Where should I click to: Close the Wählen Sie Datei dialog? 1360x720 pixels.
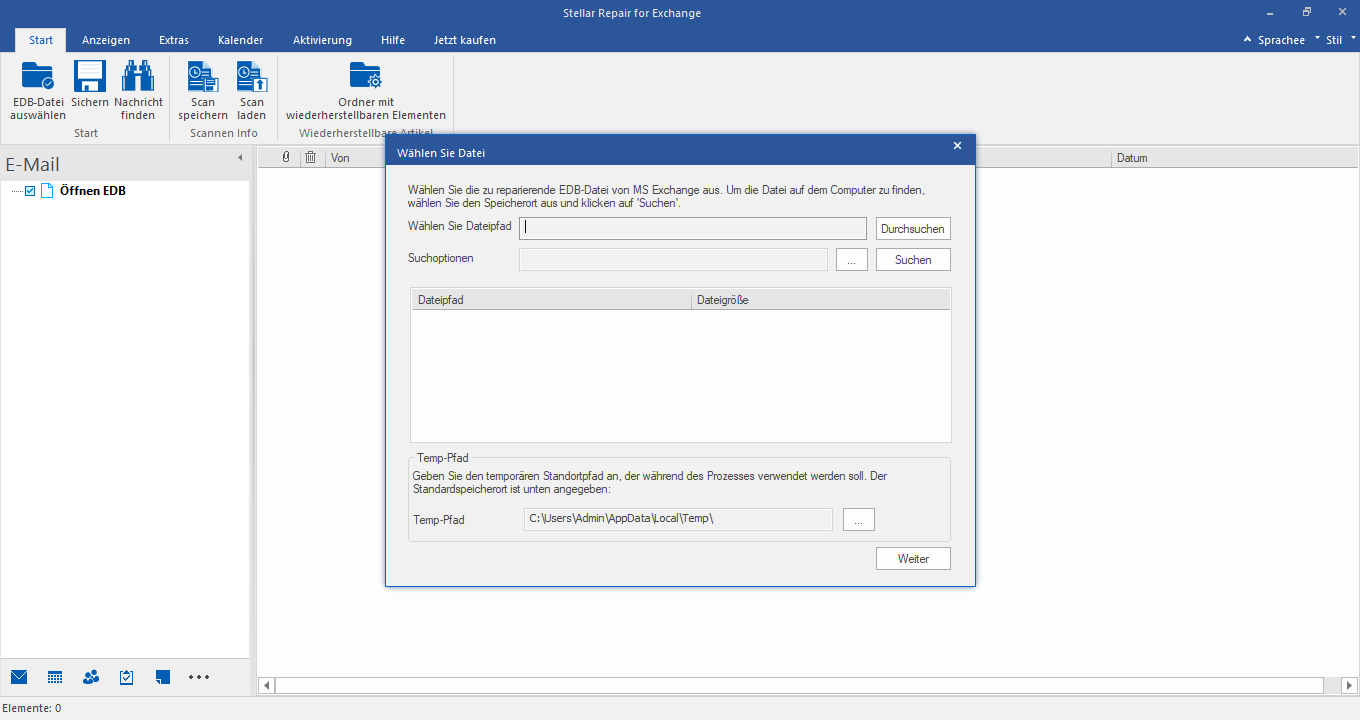(957, 146)
